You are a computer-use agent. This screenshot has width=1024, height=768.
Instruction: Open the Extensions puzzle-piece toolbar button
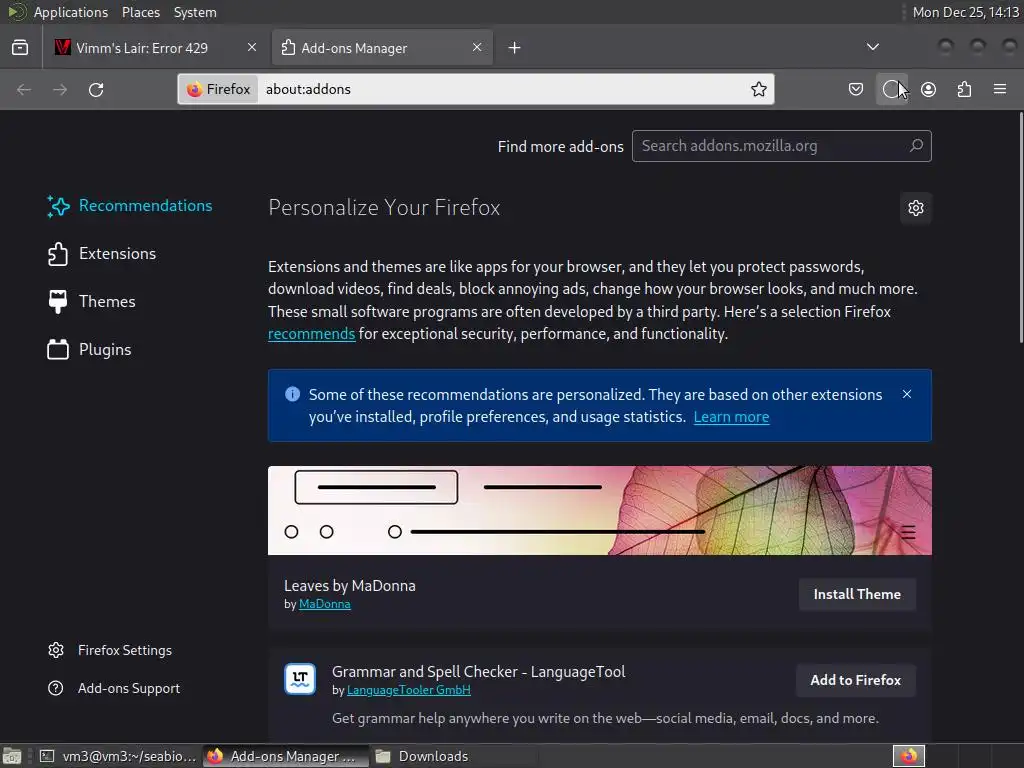pyautogui.click(x=964, y=89)
